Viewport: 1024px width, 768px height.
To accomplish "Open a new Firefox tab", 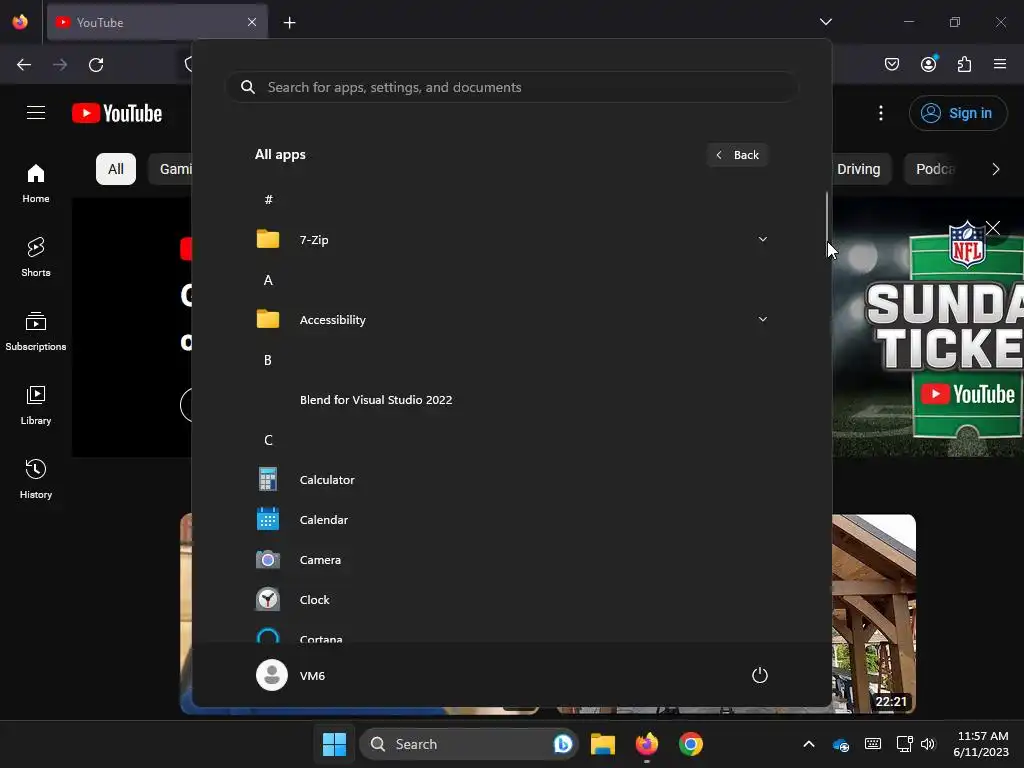I will 289,23.
